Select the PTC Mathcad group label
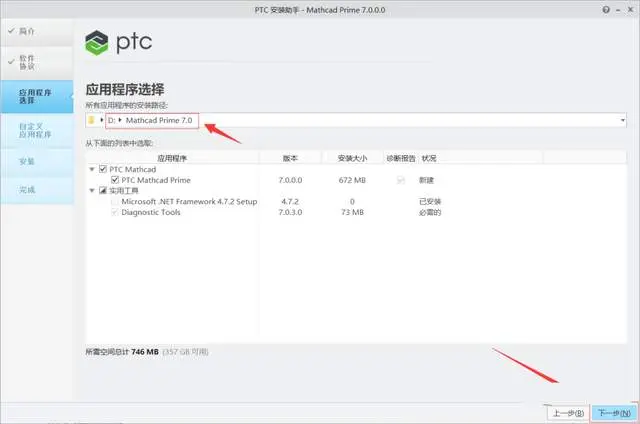This screenshot has height=424, width=640. (x=133, y=169)
